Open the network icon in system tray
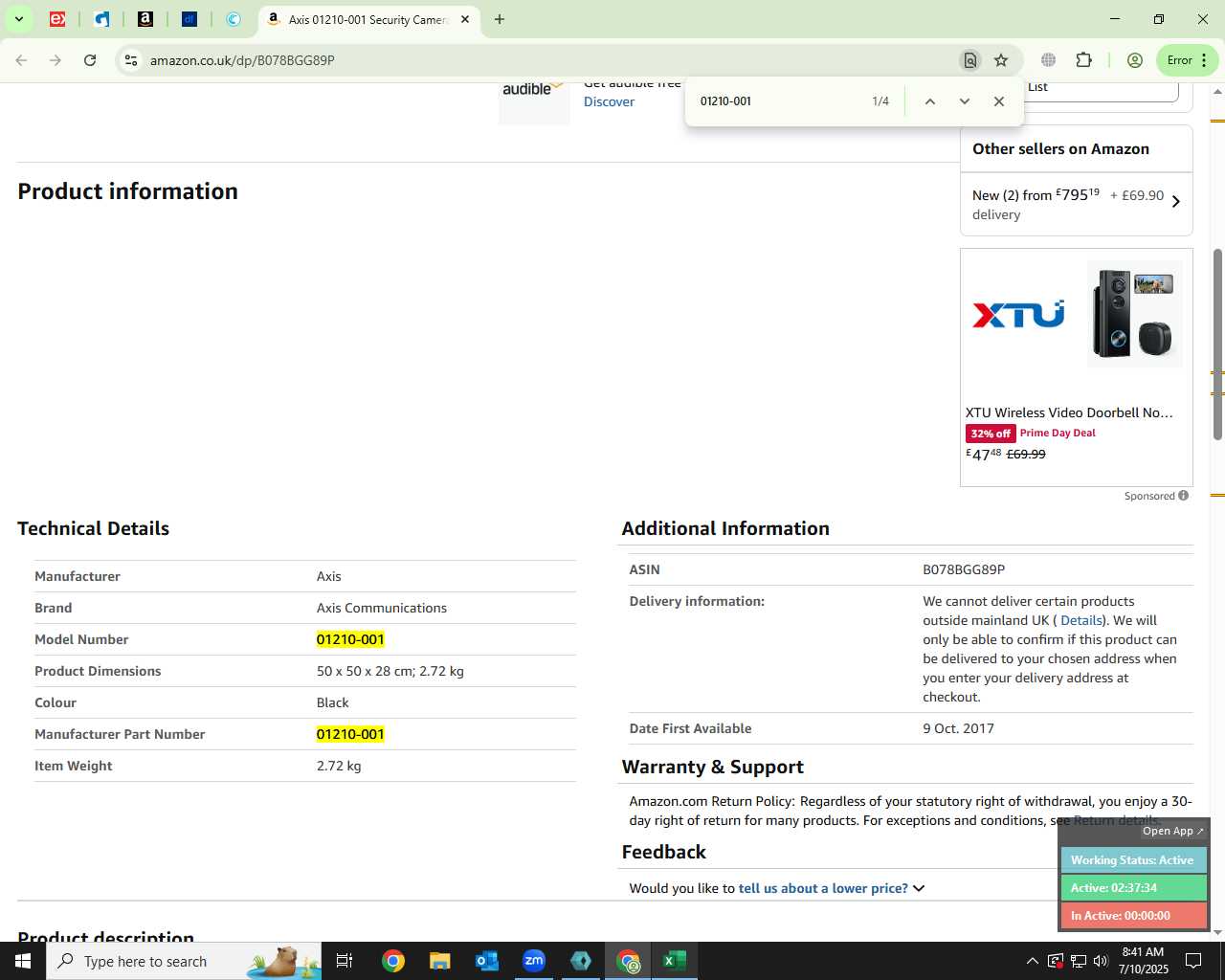The width and height of the screenshot is (1225, 980). (x=1078, y=961)
